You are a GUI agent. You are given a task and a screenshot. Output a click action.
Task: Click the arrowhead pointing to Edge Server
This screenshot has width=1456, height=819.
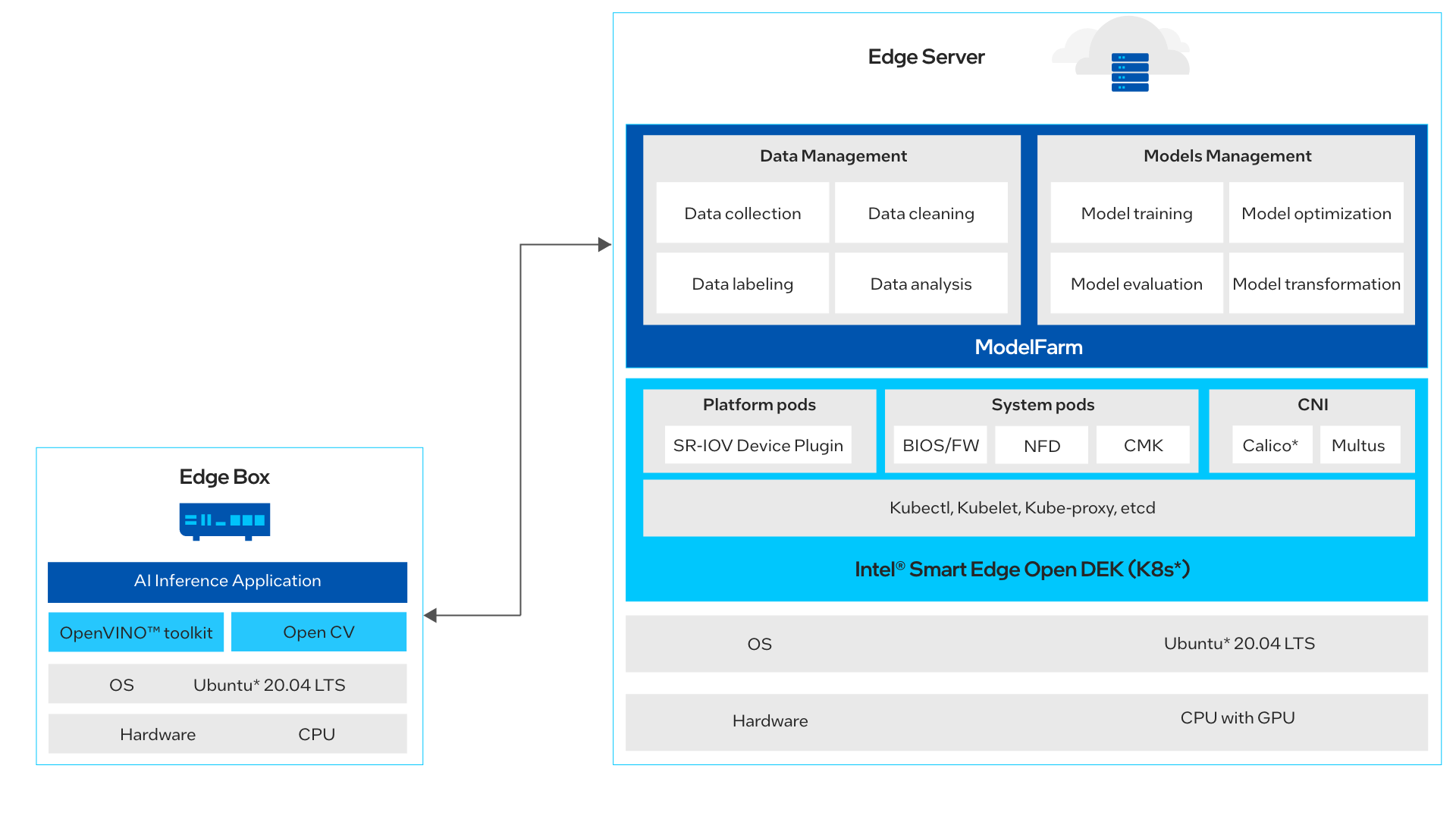(604, 244)
